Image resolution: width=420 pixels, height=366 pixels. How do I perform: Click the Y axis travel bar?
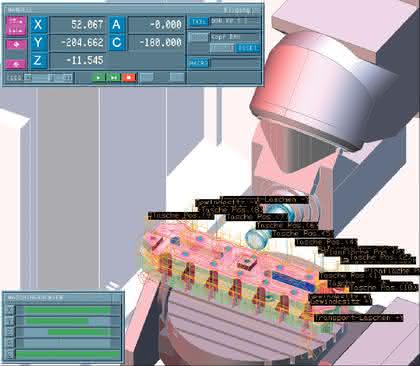pyautogui.click(x=68, y=321)
